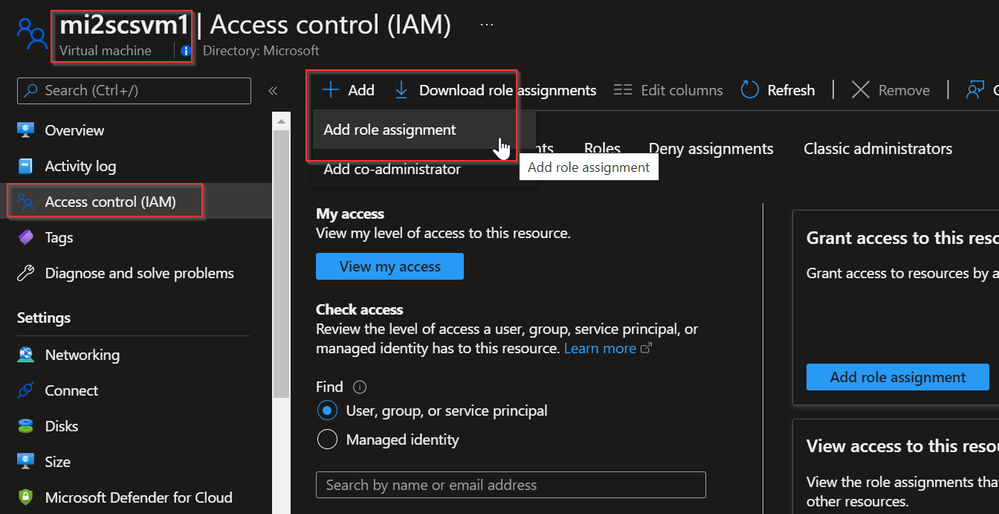Image resolution: width=999 pixels, height=514 pixels.
Task: Click the Size monitor icon
Action: pyautogui.click(x=25, y=462)
